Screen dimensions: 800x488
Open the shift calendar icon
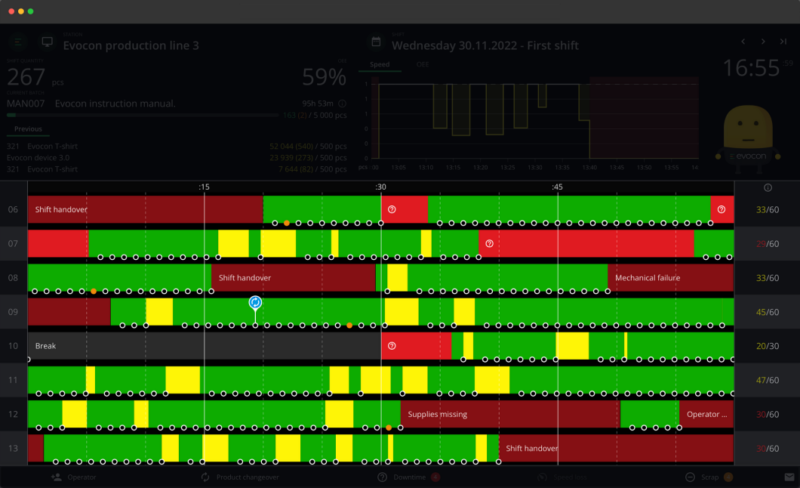point(376,42)
